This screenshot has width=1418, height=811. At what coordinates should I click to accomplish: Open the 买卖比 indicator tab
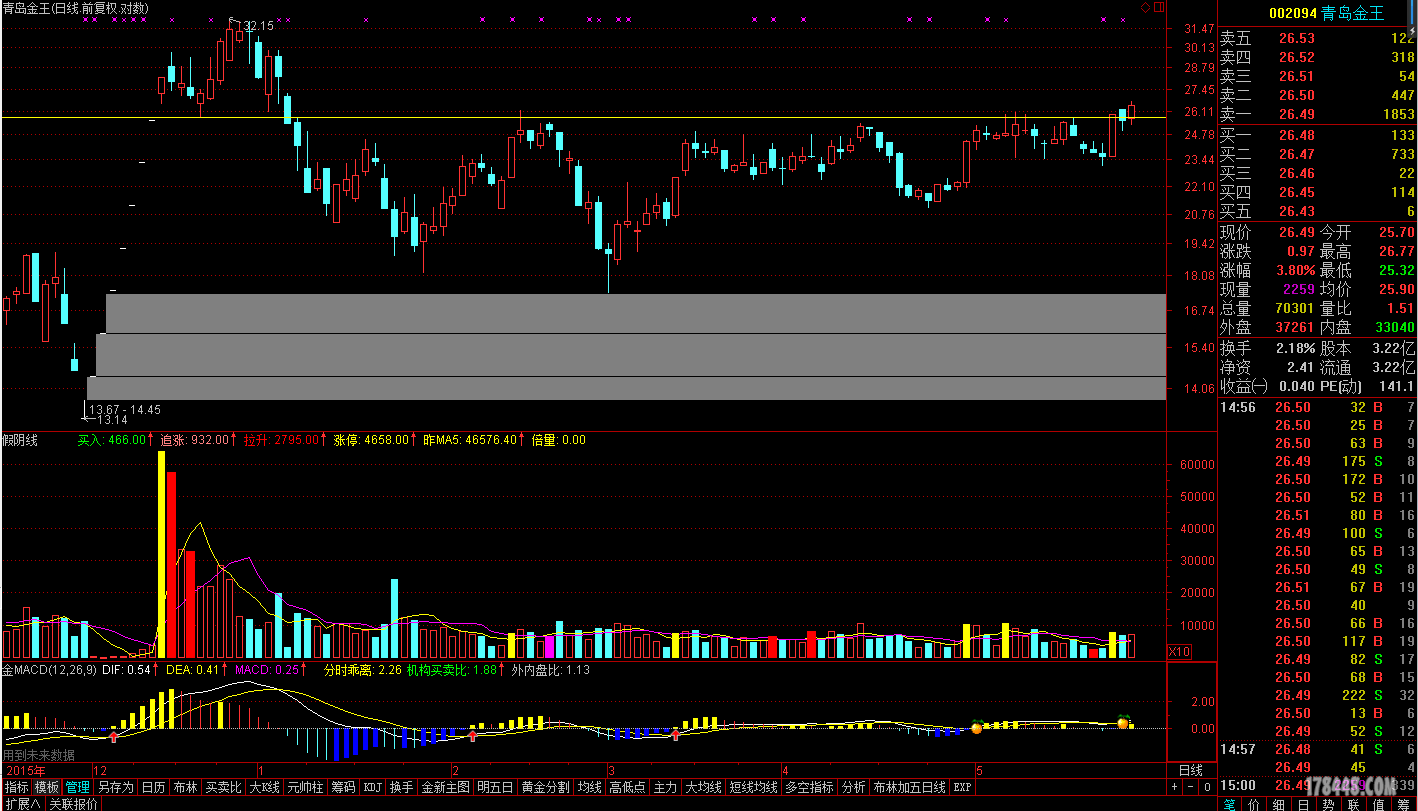[223, 787]
